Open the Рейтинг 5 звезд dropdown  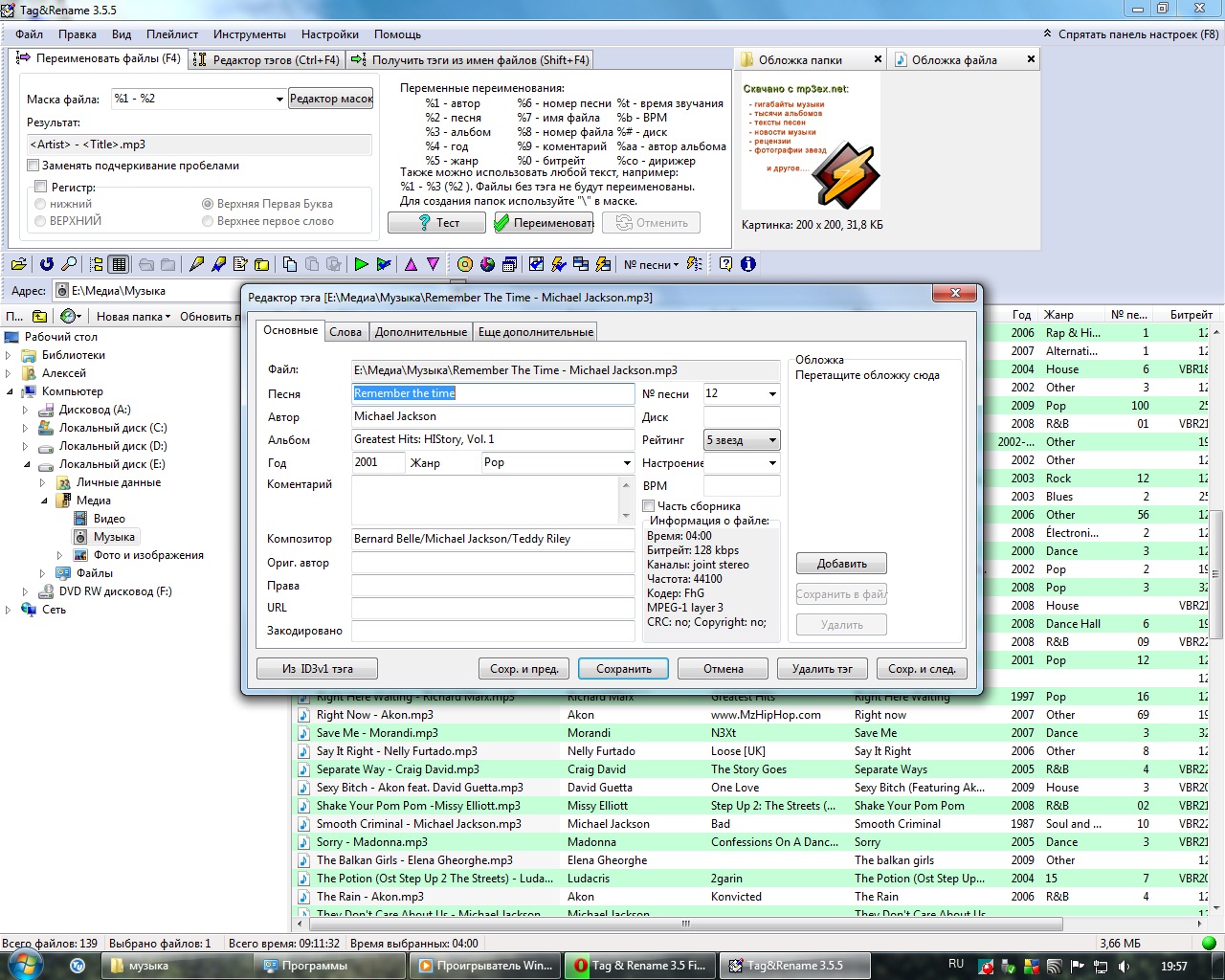click(x=772, y=440)
